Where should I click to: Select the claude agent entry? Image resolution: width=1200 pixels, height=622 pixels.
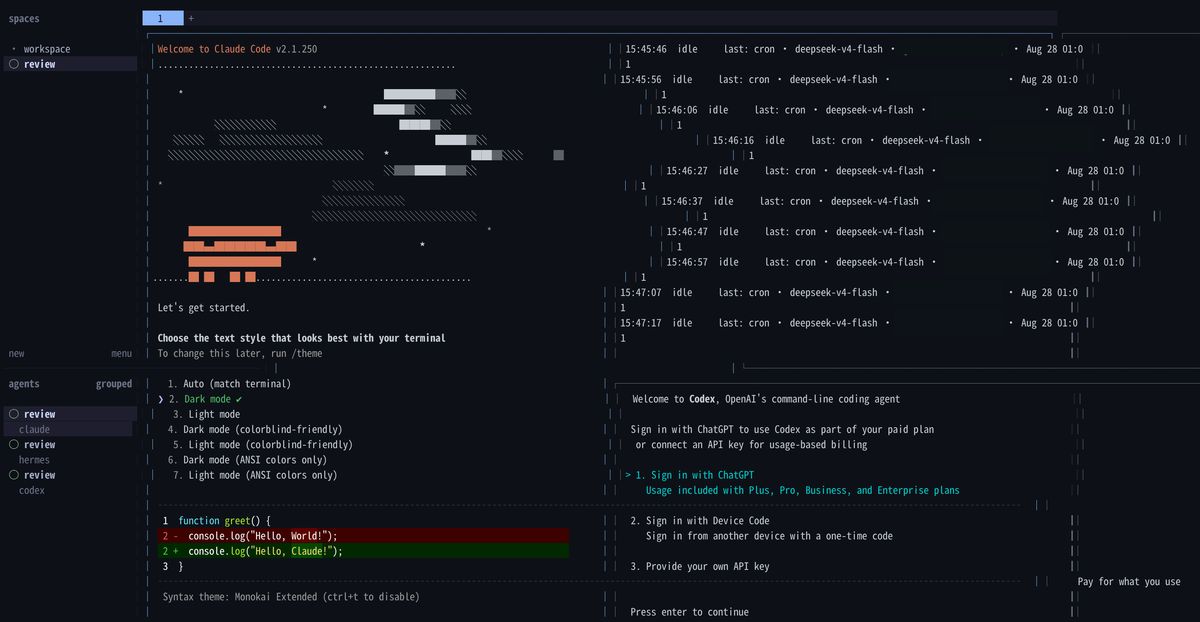point(34,430)
